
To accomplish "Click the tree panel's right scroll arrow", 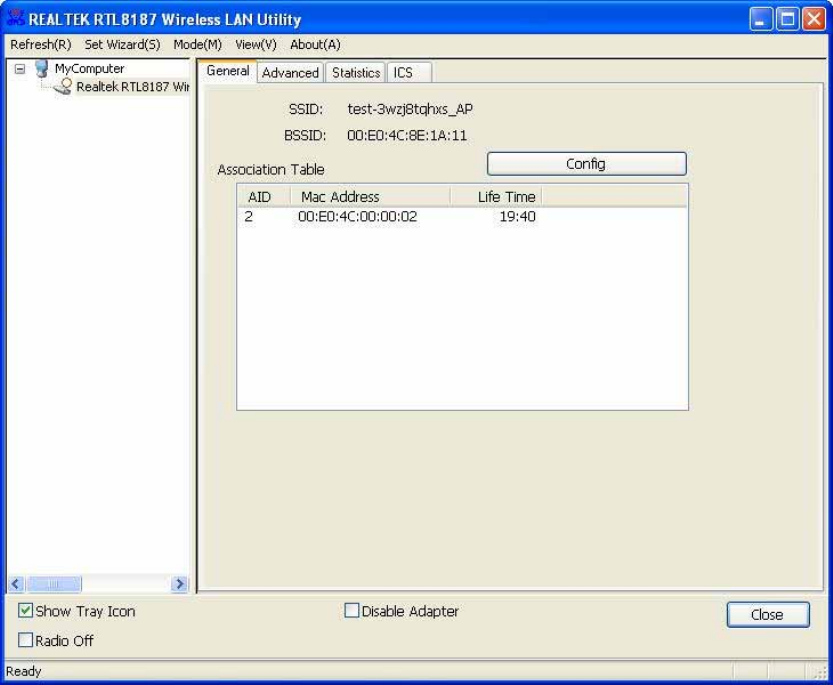I will [180, 584].
